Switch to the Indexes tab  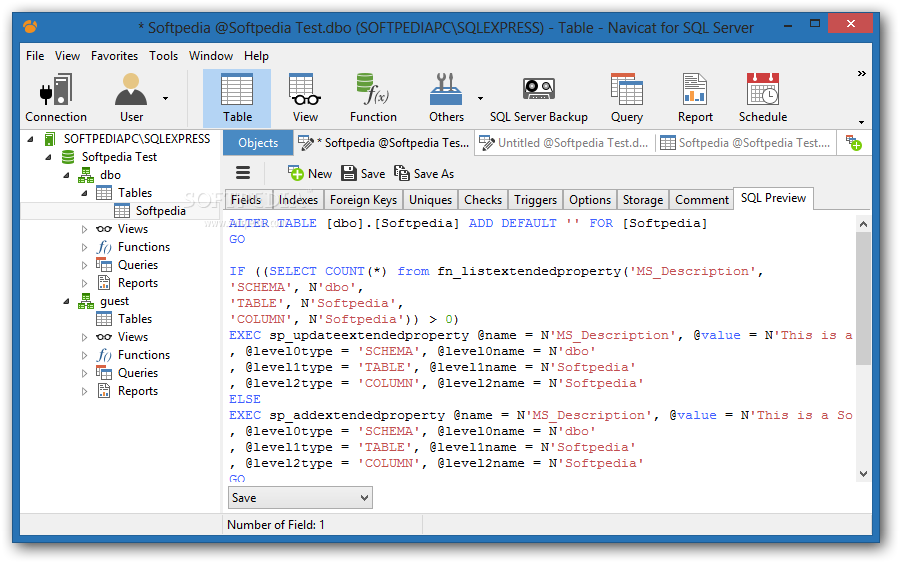click(298, 200)
